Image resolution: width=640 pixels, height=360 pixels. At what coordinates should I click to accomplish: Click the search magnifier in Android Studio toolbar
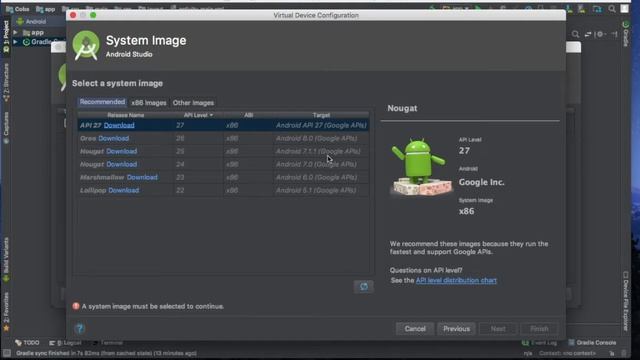611,9
